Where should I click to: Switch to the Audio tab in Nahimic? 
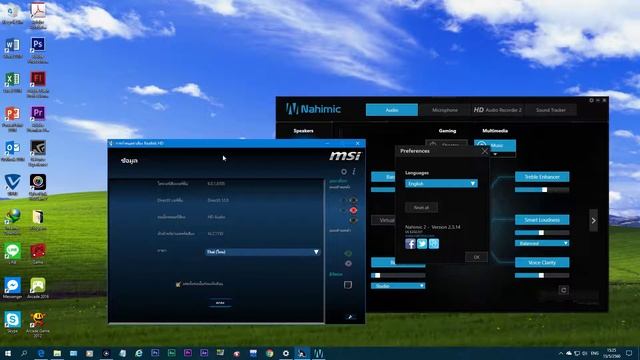point(392,110)
